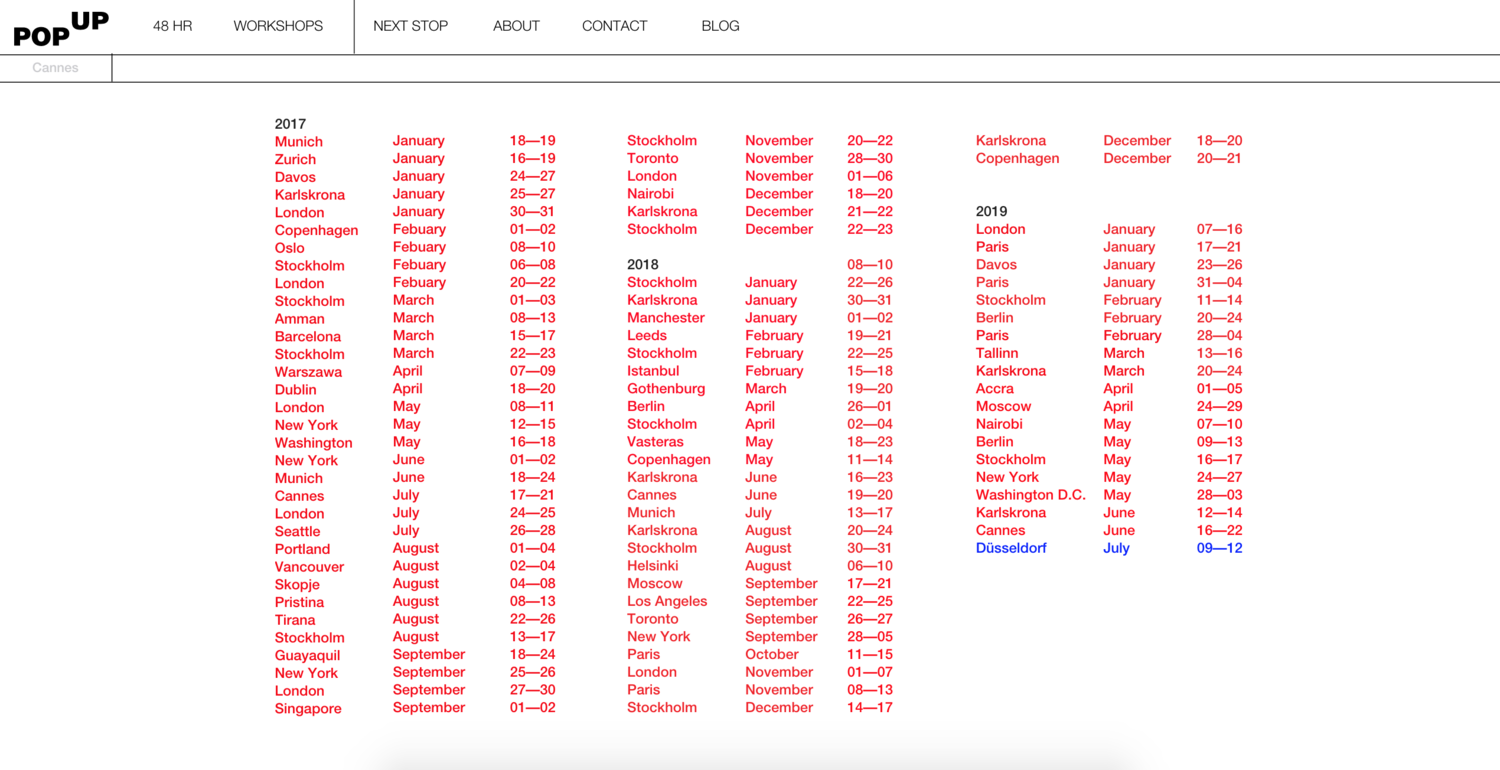Click Berlin February 20—24 entry
Viewport: 1500px width, 770px height.
coord(1109,318)
